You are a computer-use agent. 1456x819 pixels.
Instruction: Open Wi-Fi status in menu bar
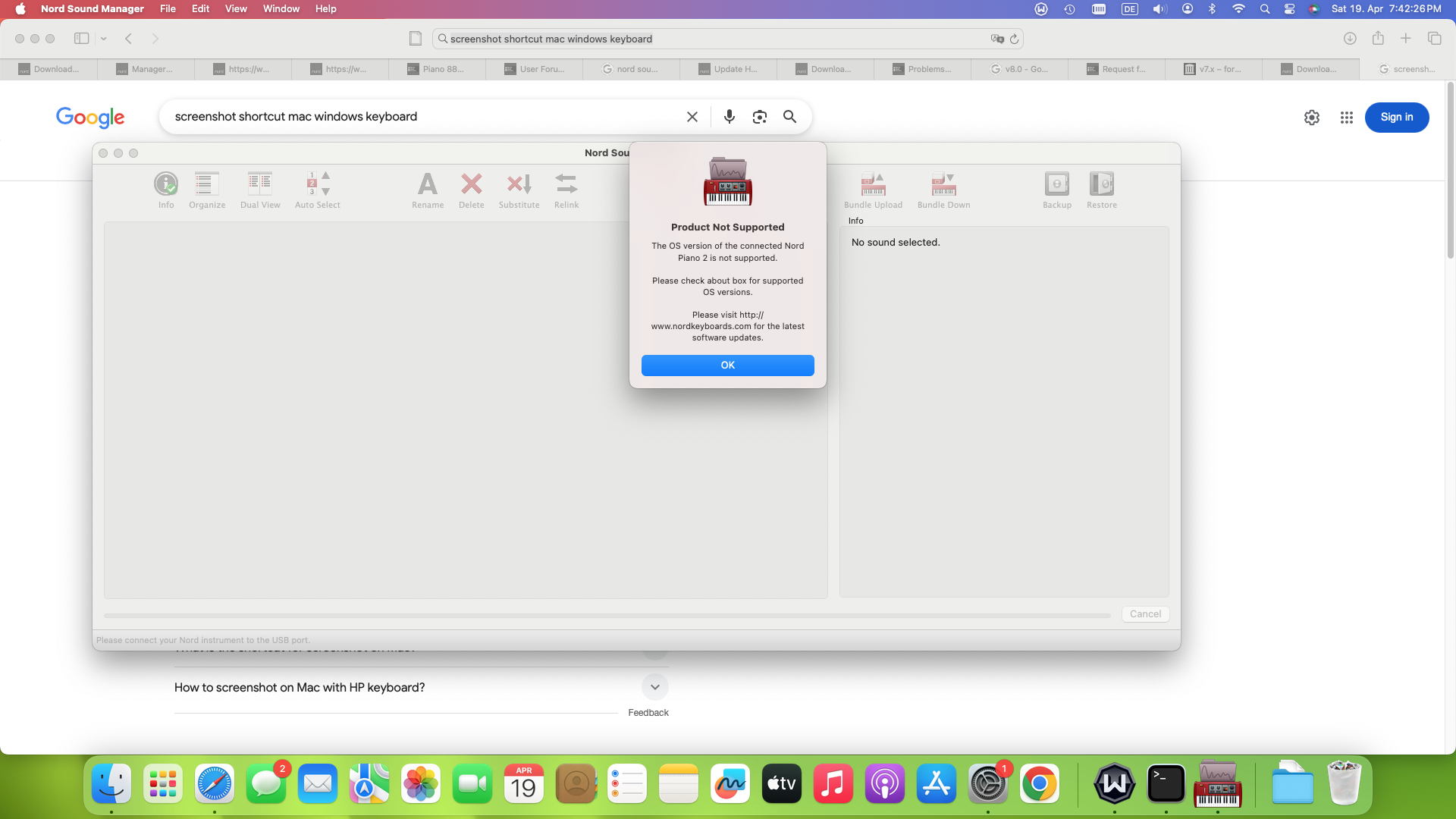pos(1238,9)
